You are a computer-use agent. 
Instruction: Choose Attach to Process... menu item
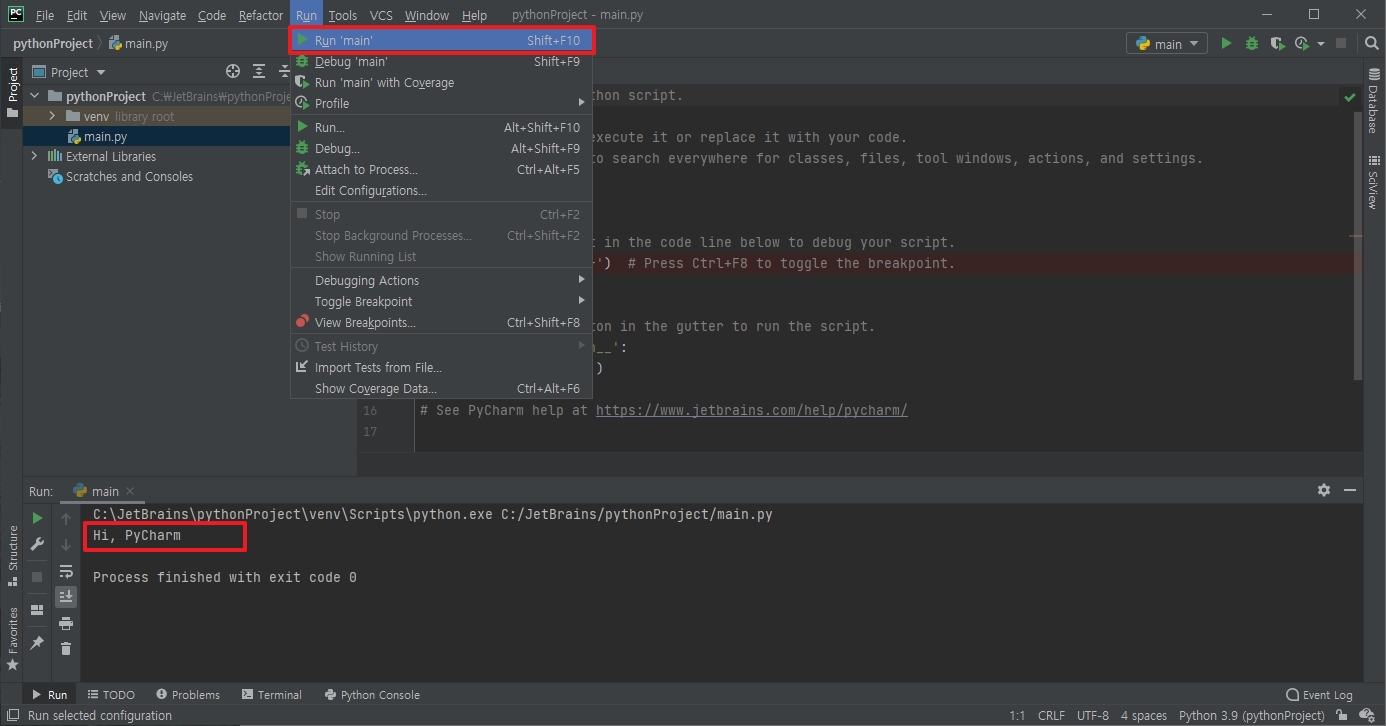(441, 169)
